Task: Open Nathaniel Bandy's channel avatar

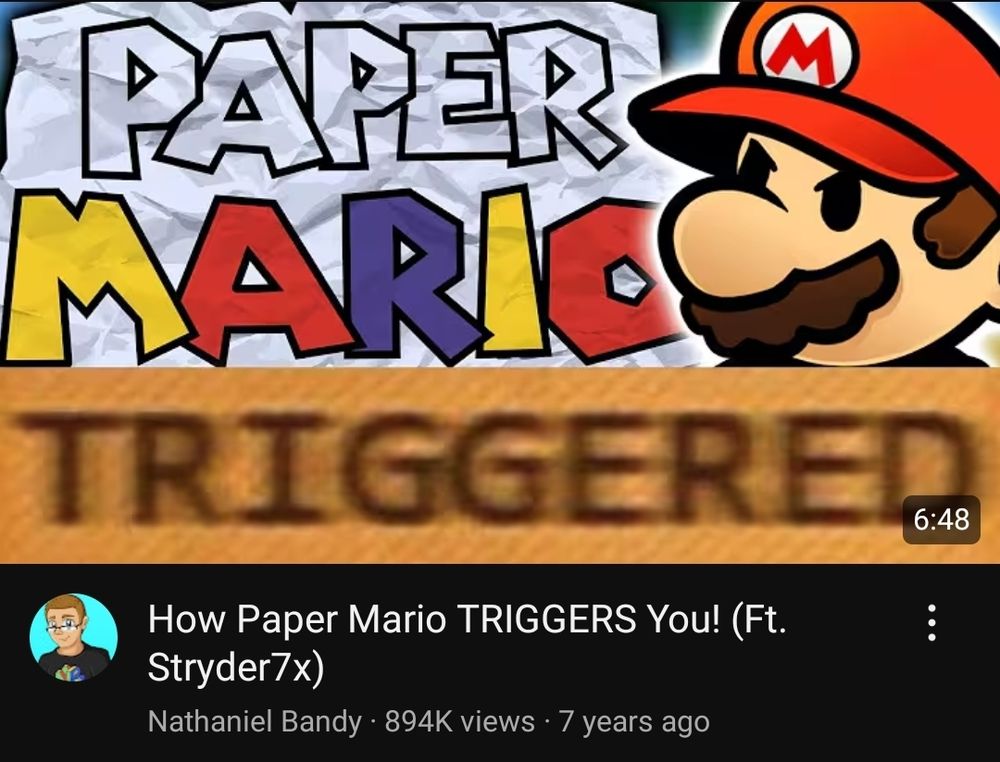Action: (x=73, y=638)
